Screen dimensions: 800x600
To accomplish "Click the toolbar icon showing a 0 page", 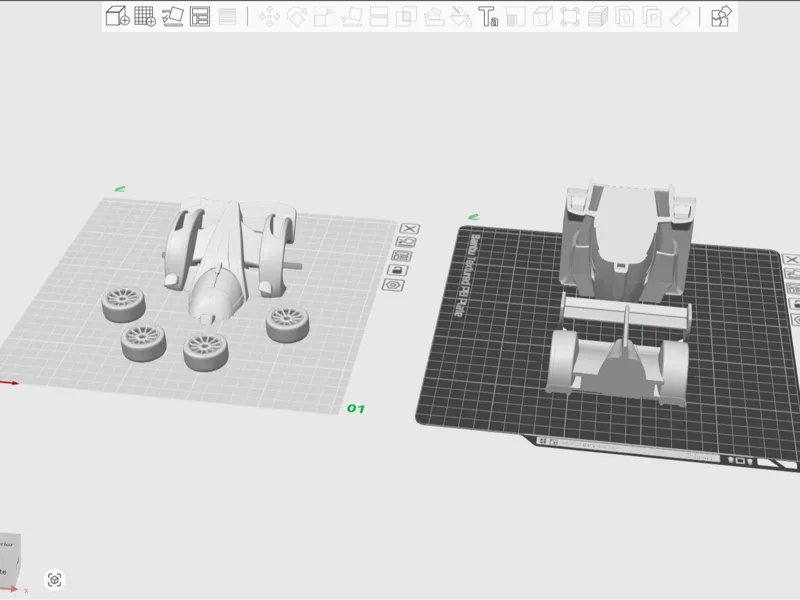I will pos(625,17).
